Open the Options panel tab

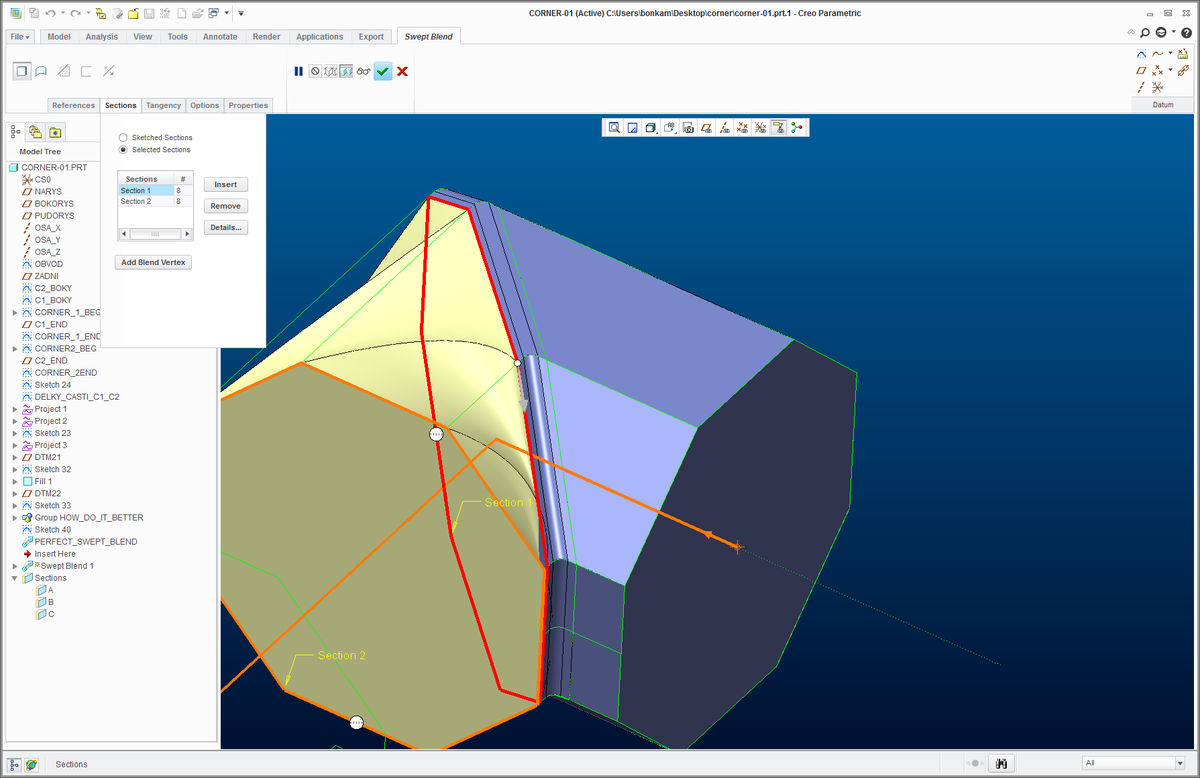[205, 105]
